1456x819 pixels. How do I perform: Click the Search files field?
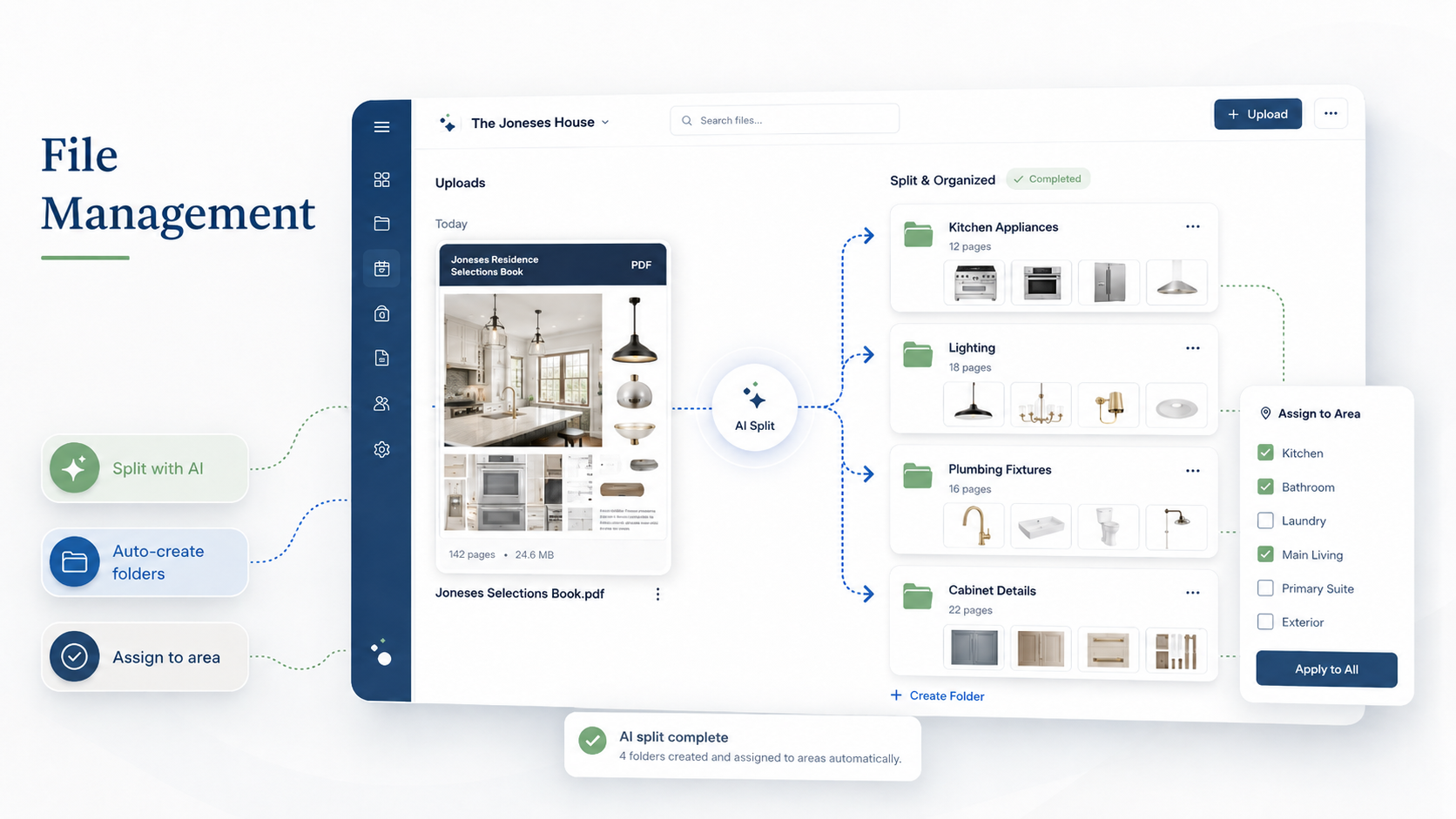click(x=785, y=120)
